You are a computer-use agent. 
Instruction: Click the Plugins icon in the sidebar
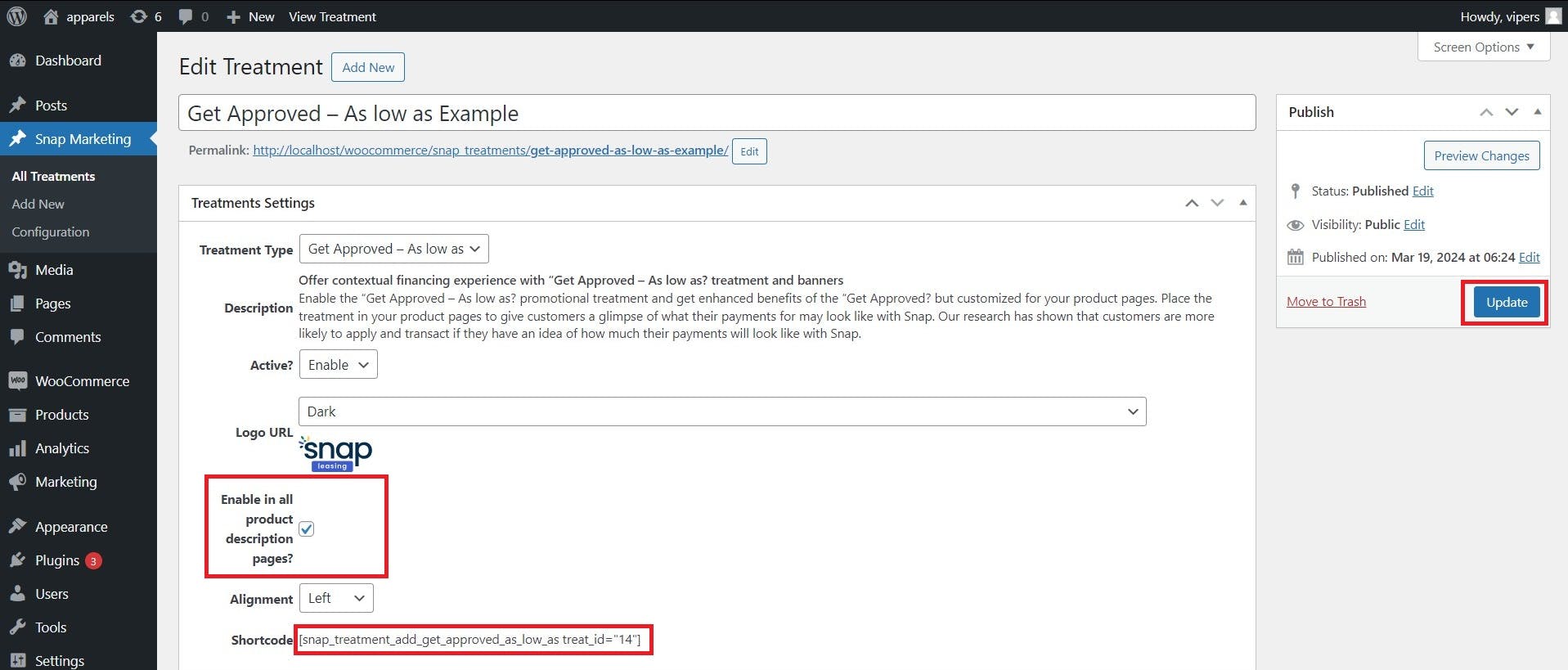pos(17,560)
